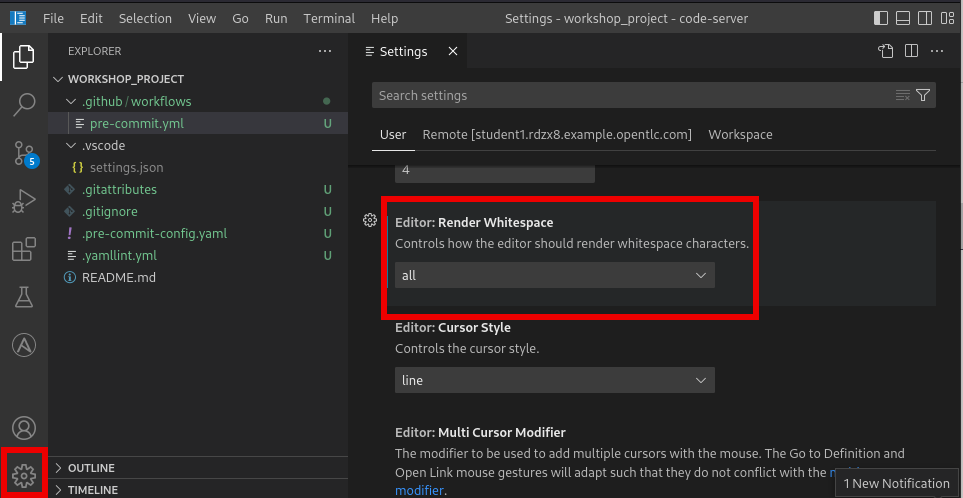Switch to Remote settings scope tab
963x498 pixels.
[557, 134]
